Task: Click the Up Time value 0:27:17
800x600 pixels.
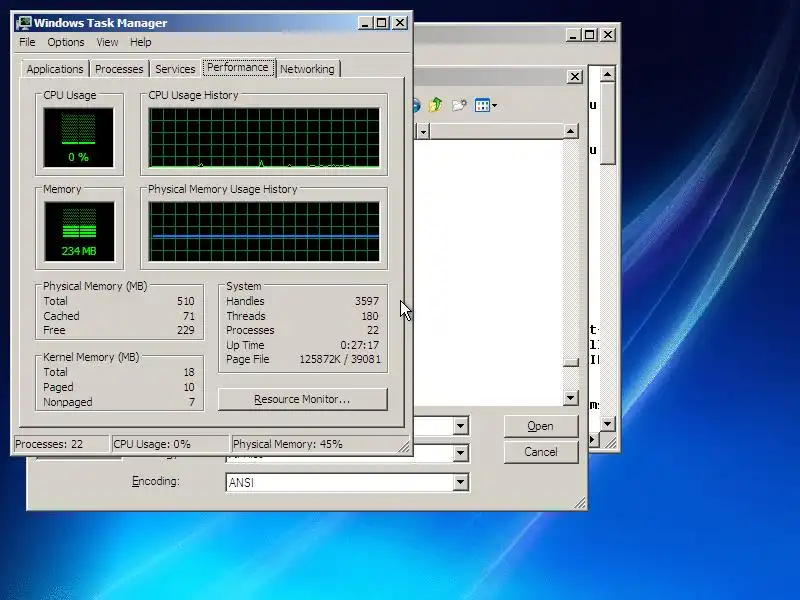Action: (x=360, y=345)
